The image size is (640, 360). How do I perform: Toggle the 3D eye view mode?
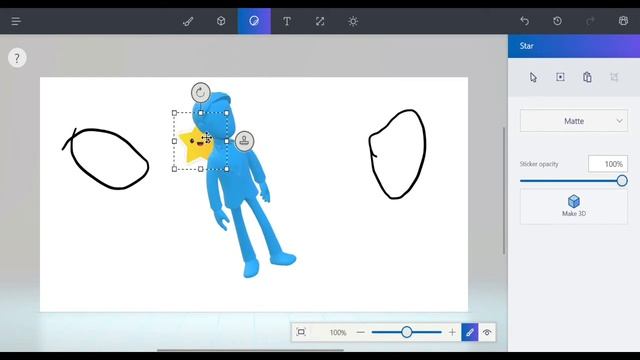click(487, 332)
